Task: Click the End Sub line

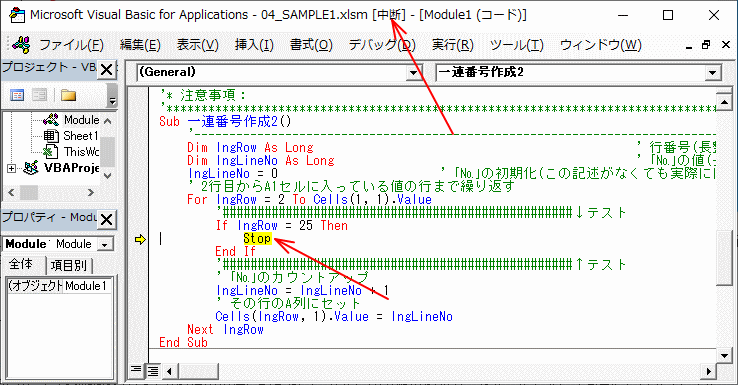Action: click(x=183, y=342)
